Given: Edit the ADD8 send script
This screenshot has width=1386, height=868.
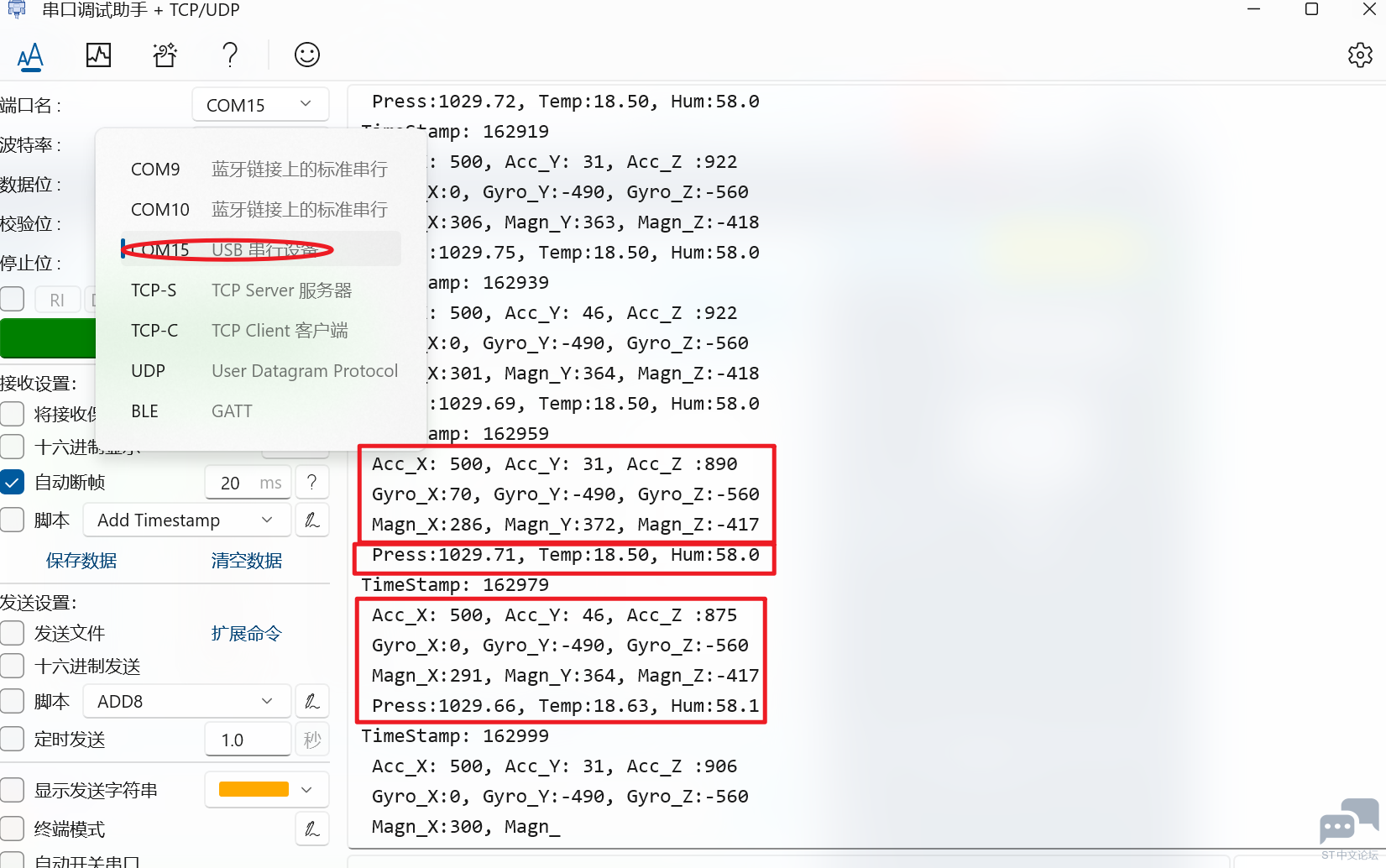Looking at the screenshot, I should click(312, 702).
